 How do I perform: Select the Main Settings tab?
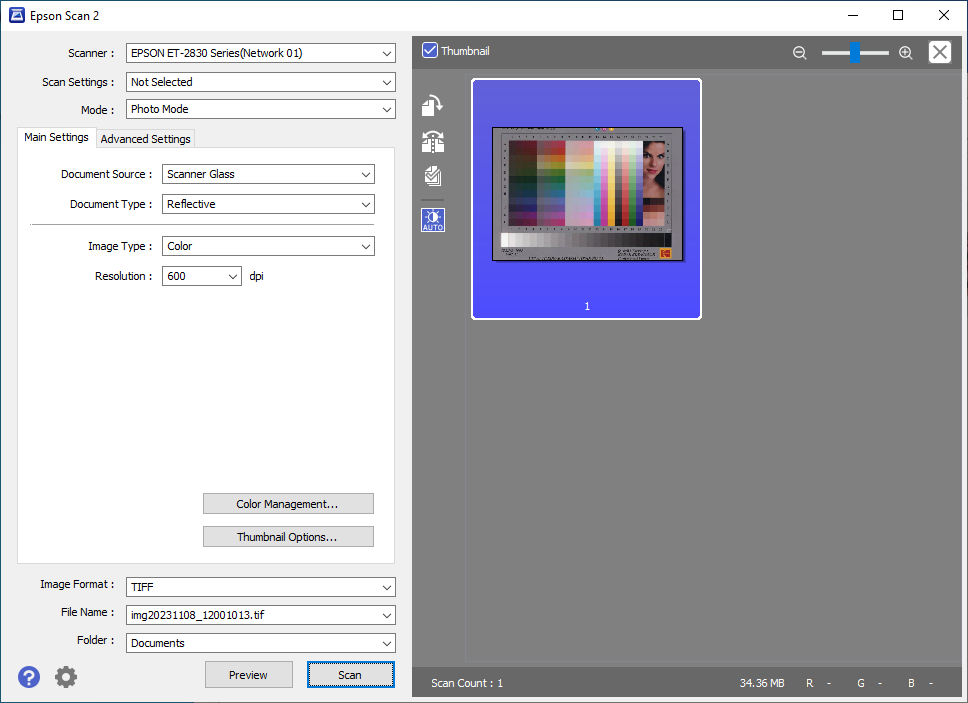point(56,137)
